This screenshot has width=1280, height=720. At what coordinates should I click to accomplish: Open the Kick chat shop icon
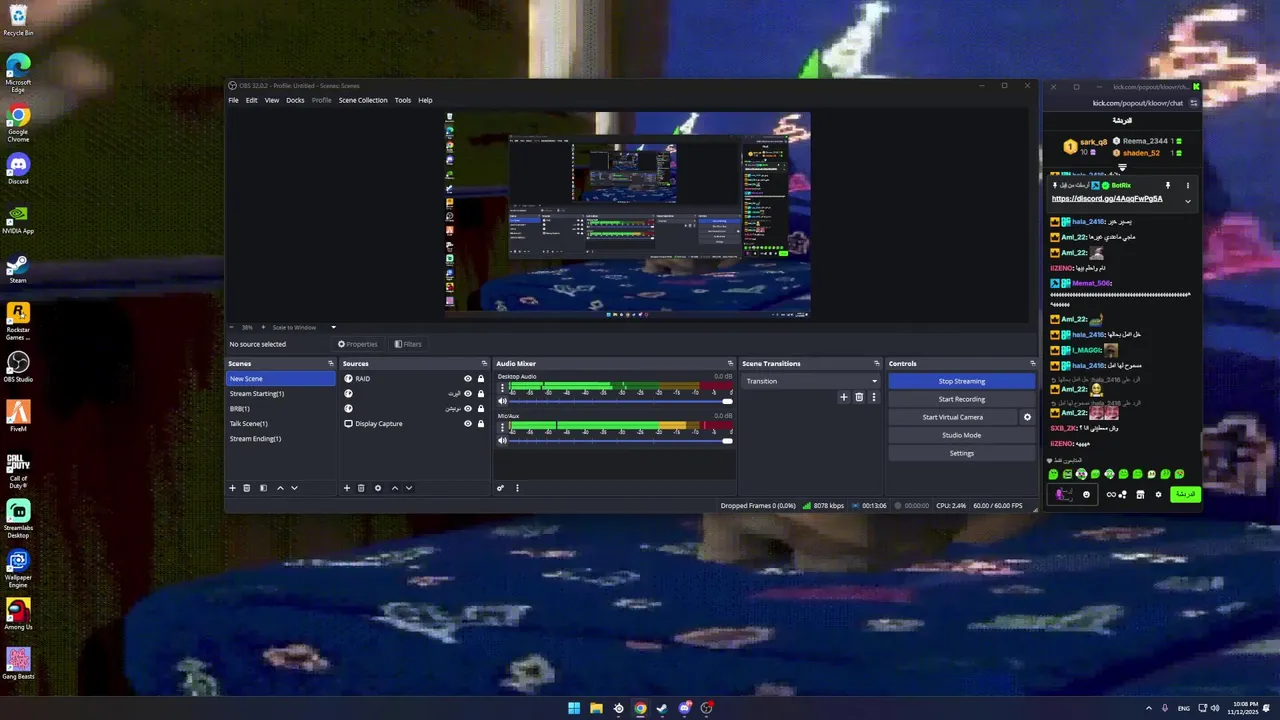1140,495
